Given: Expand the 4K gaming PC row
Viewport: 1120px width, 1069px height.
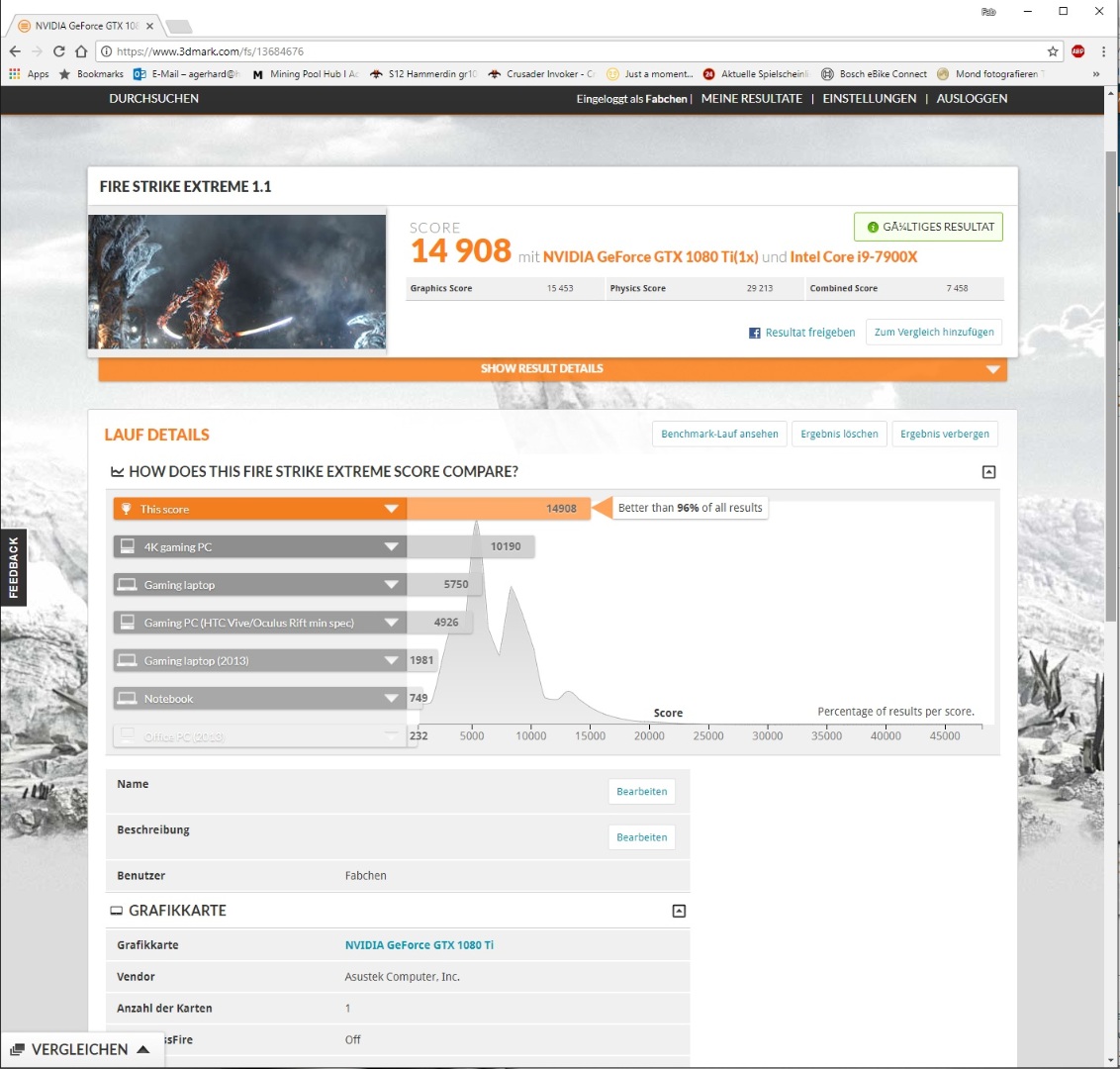Looking at the screenshot, I should point(391,546).
